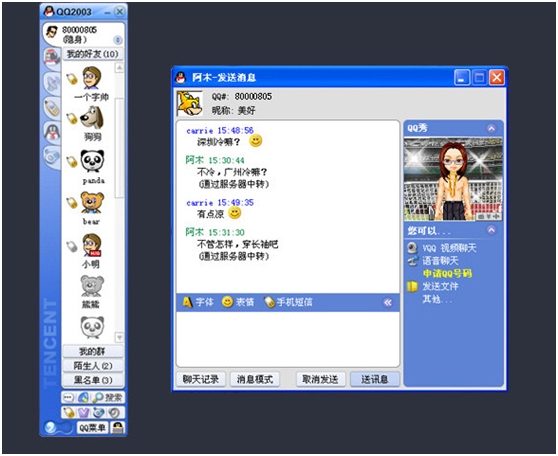Click the camera icon beside VQQ 视频聊天
The width and height of the screenshot is (558, 456).
412,248
